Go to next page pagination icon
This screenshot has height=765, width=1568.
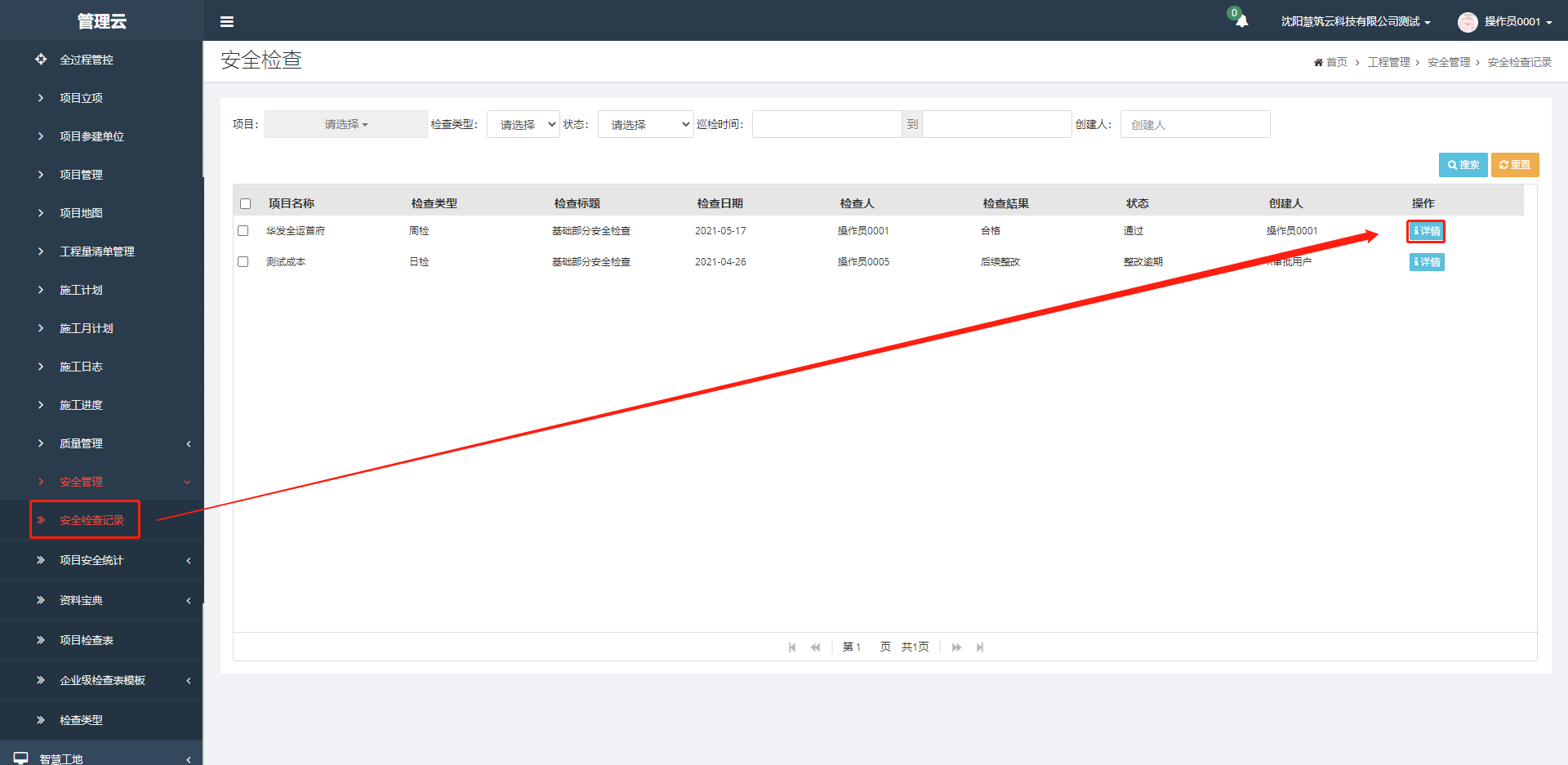point(956,647)
